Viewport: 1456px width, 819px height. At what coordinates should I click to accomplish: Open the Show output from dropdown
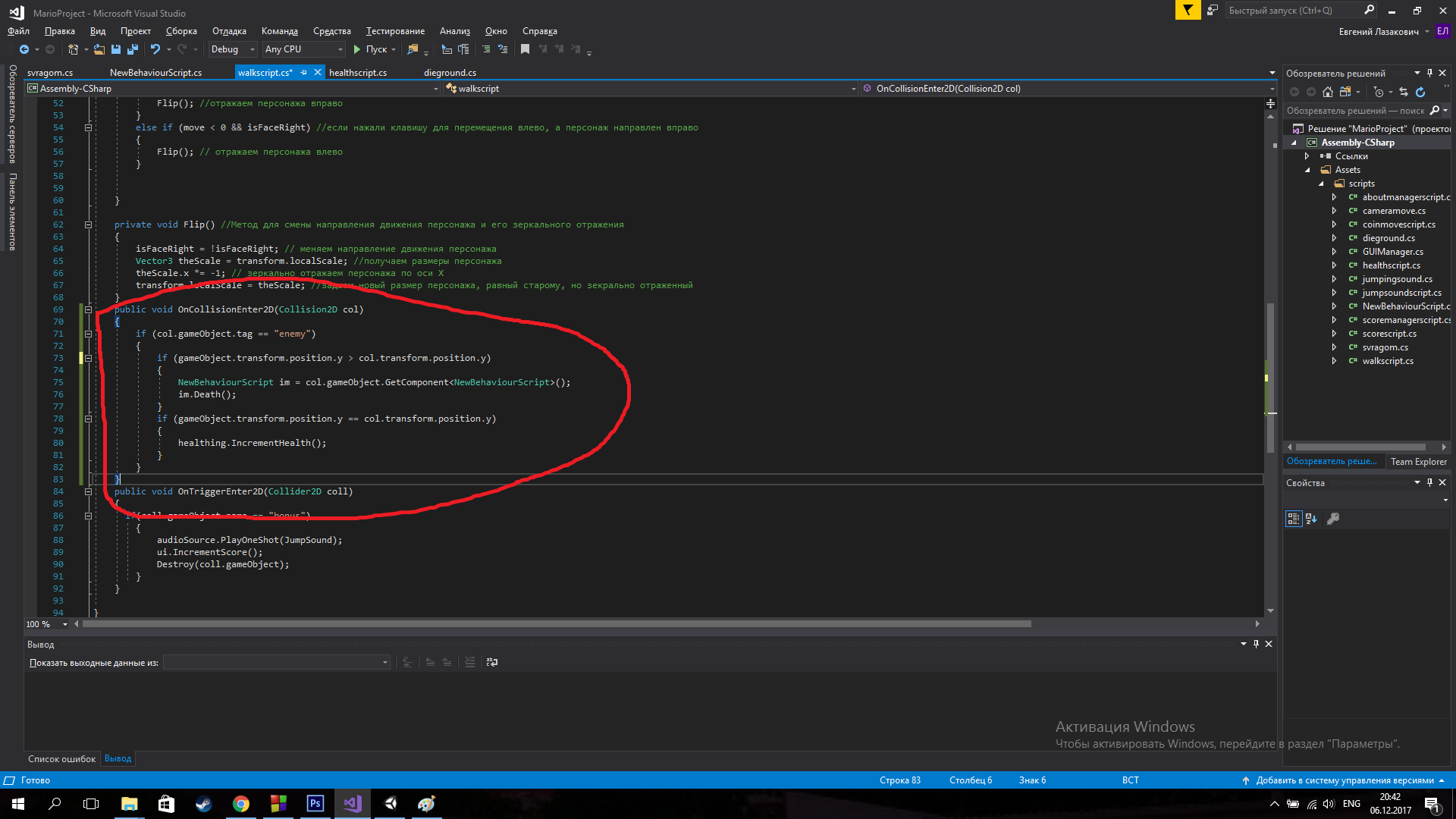pos(277,662)
